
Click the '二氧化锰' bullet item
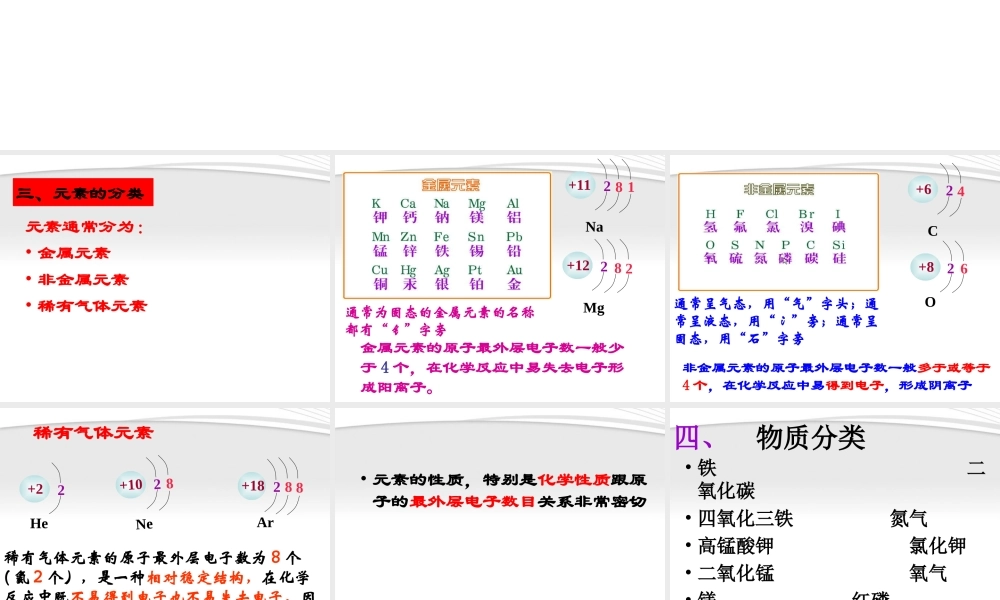pos(735,573)
